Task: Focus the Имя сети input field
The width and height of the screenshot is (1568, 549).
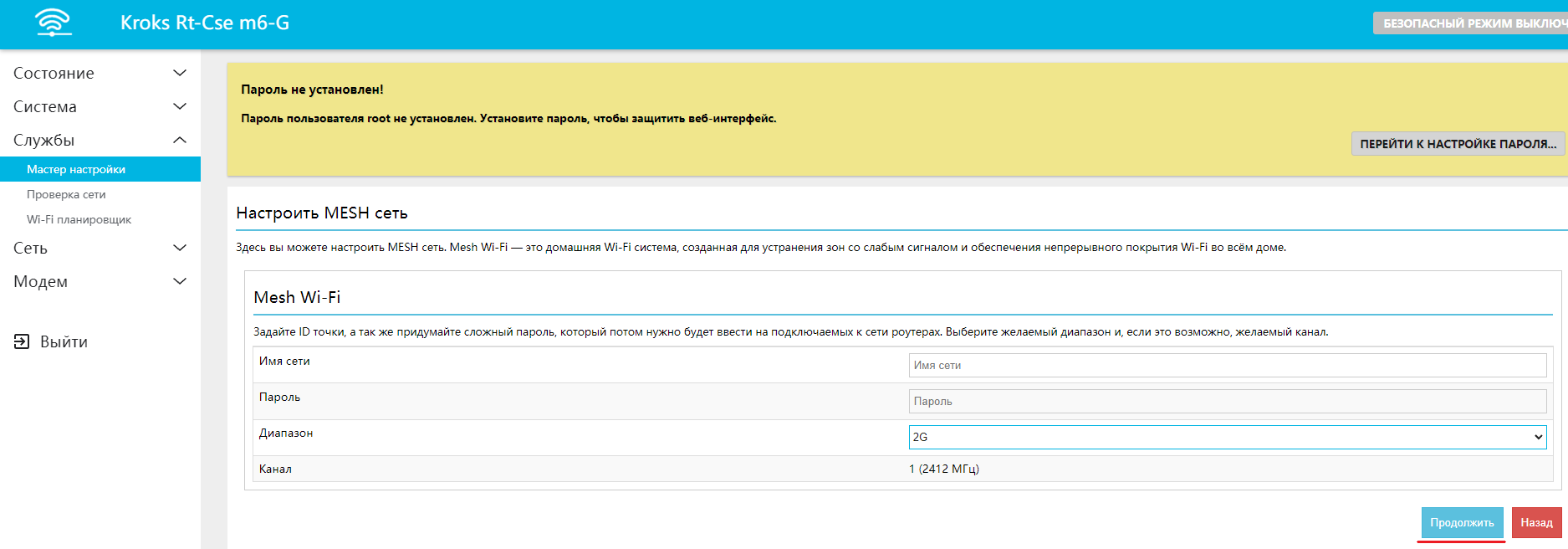Action: pos(1227,365)
